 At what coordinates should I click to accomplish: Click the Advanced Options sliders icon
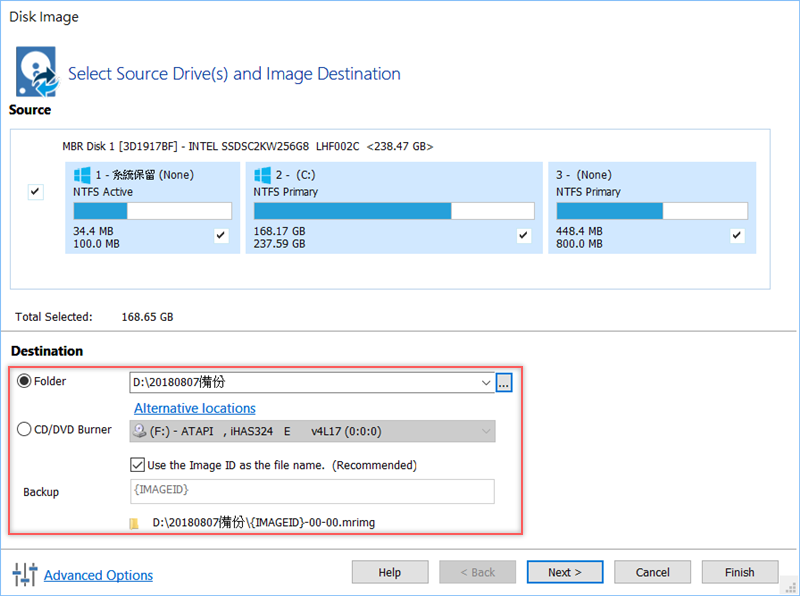(x=24, y=574)
